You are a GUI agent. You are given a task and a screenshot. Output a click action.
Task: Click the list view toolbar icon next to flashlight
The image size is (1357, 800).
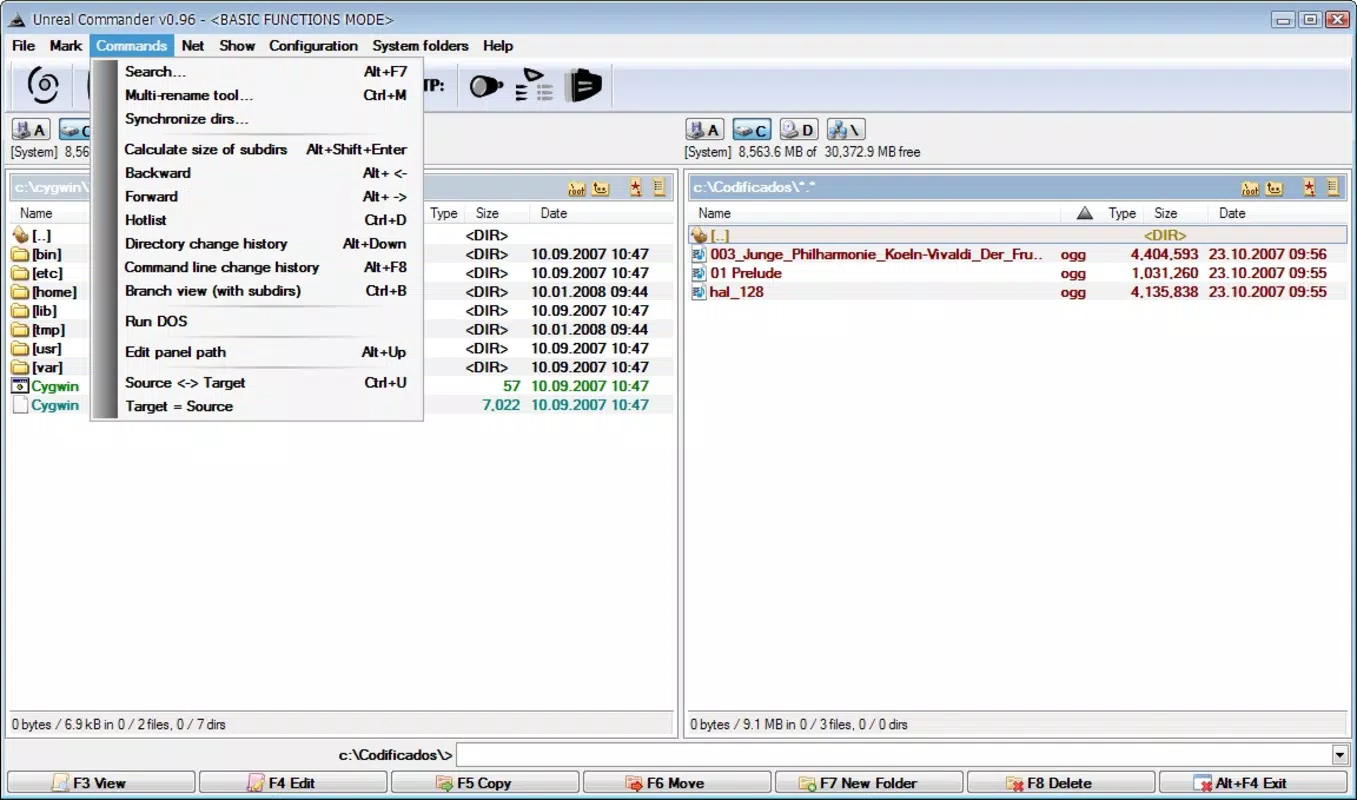pyautogui.click(x=534, y=86)
